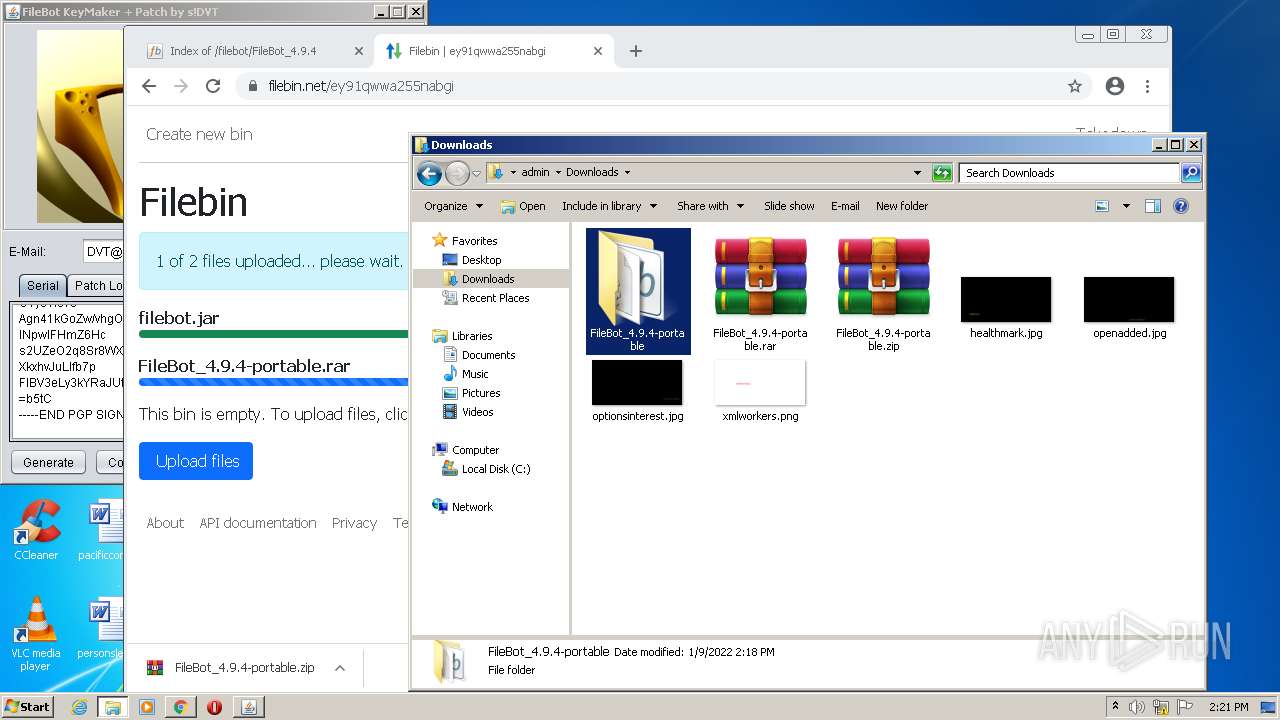This screenshot has width=1280, height=720.
Task: Open Explorer help question mark icon
Action: pyautogui.click(x=1181, y=206)
